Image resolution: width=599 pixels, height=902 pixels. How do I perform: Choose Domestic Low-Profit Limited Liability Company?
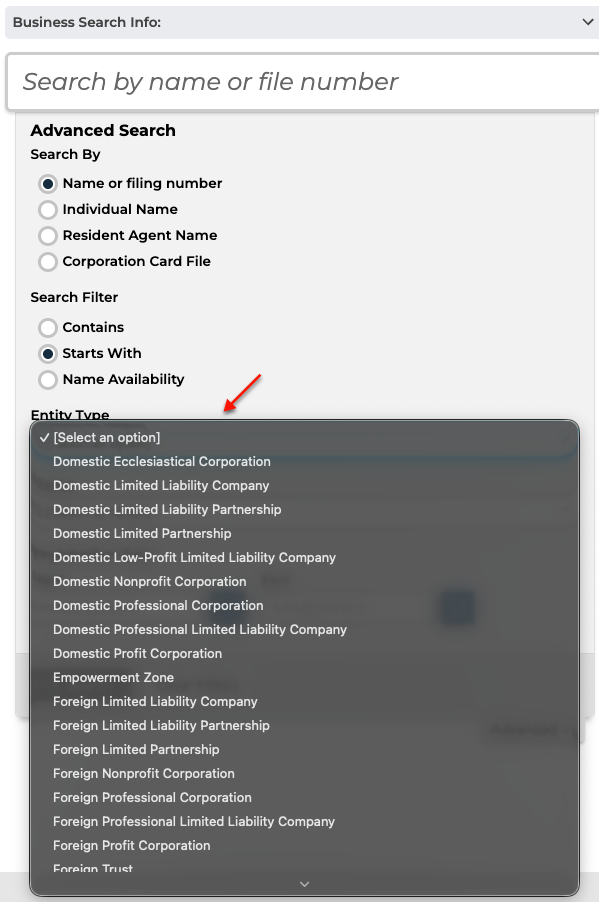point(304,557)
